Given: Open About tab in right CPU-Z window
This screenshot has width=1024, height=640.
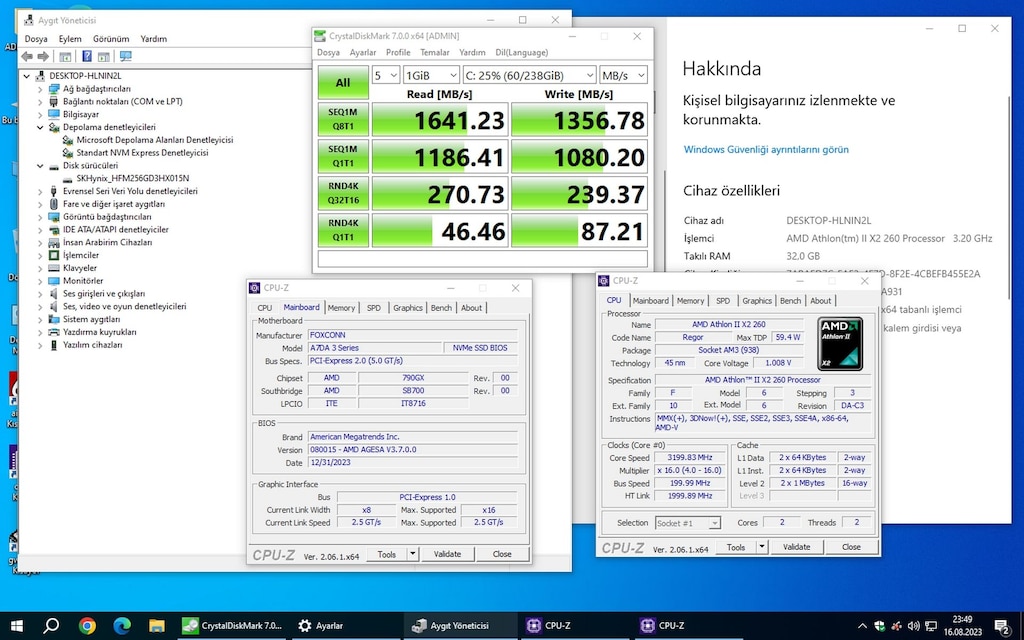Looking at the screenshot, I should pyautogui.click(x=820, y=301).
